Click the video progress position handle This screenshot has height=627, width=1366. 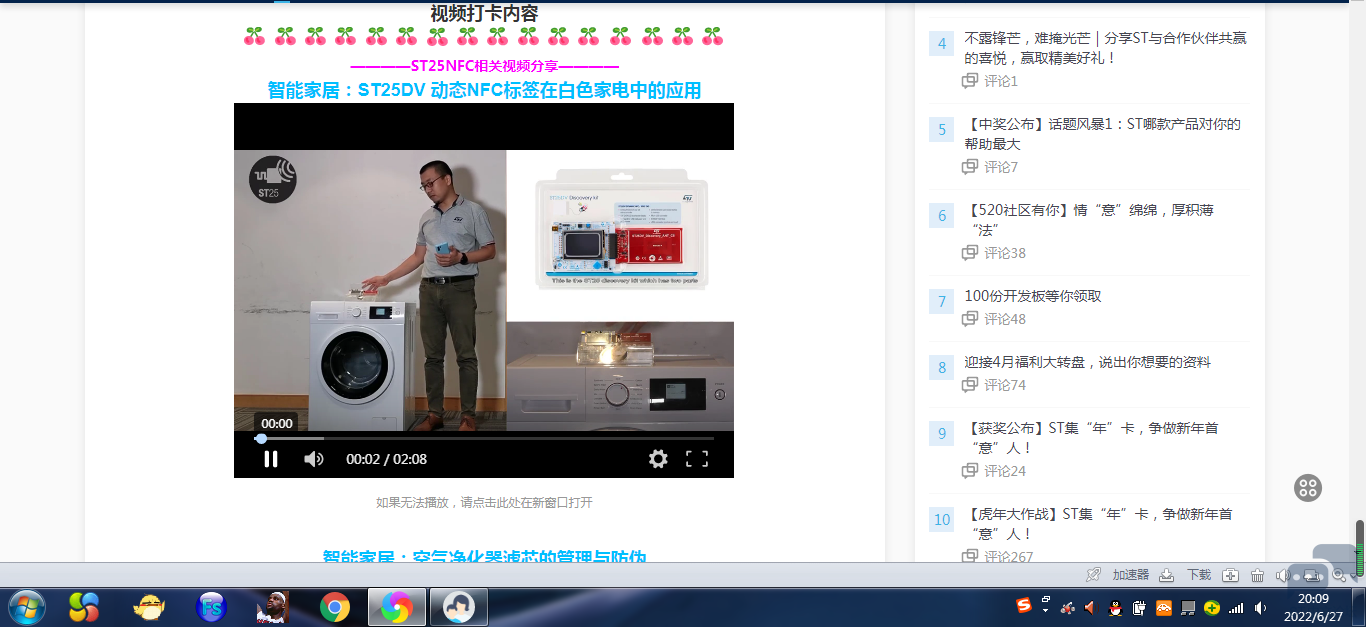(261, 438)
